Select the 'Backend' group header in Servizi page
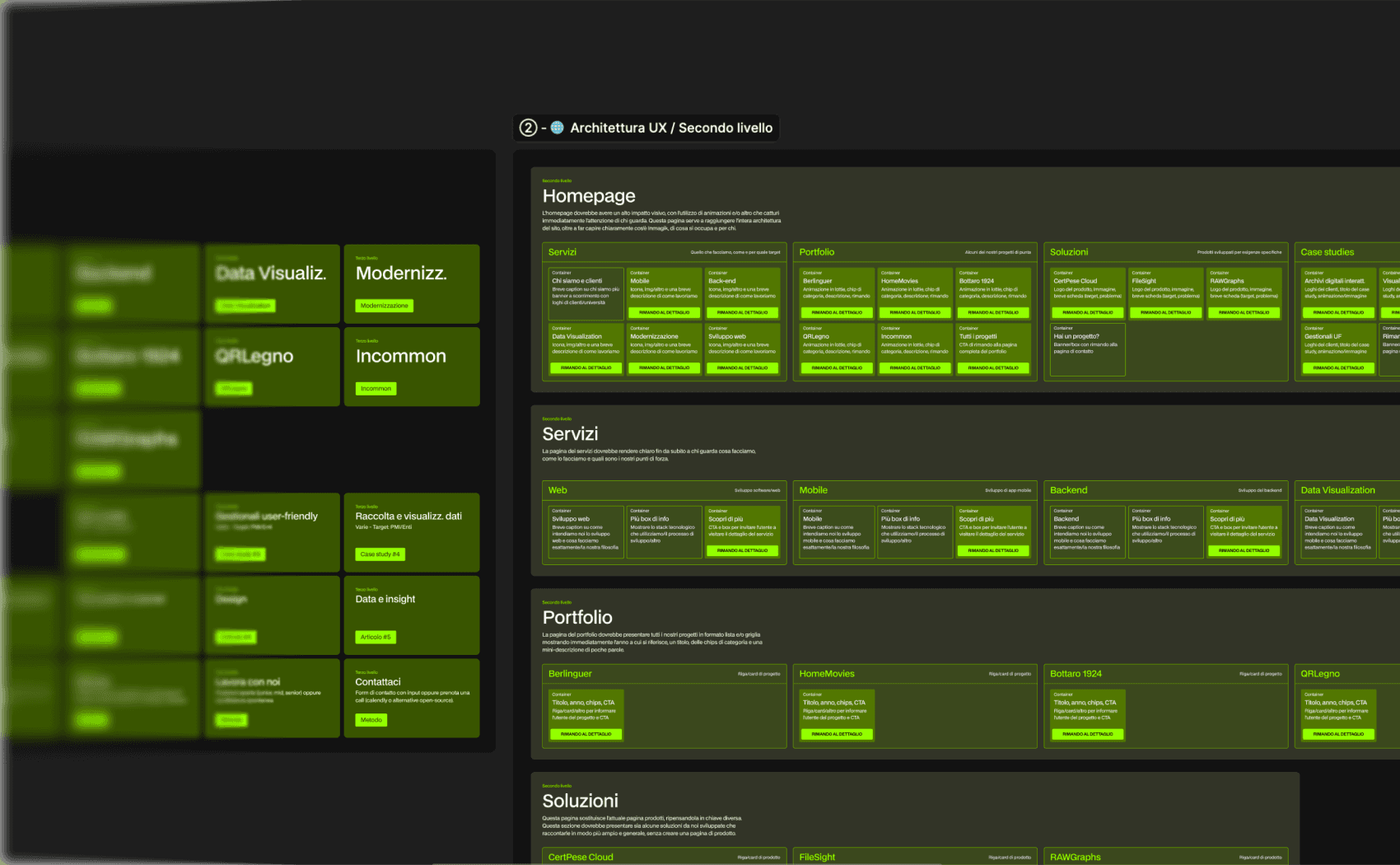 tap(1069, 490)
